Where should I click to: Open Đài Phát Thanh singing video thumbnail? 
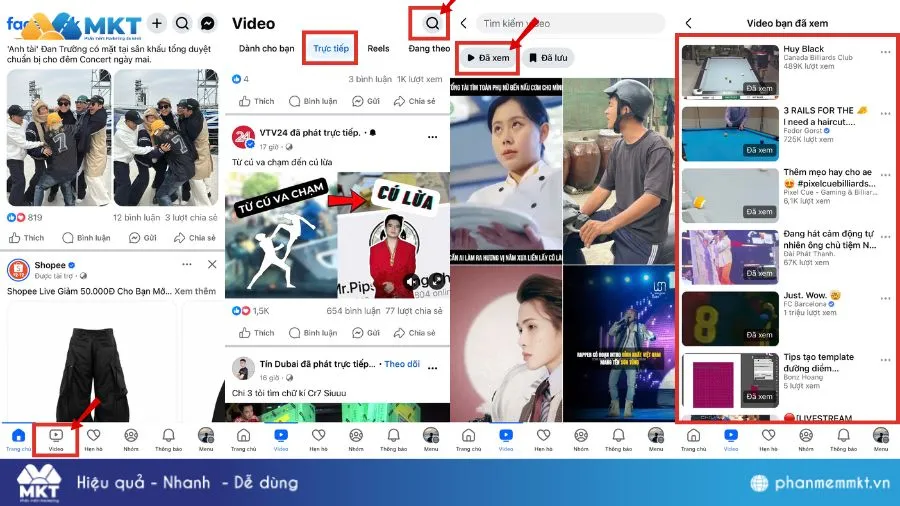(730, 257)
